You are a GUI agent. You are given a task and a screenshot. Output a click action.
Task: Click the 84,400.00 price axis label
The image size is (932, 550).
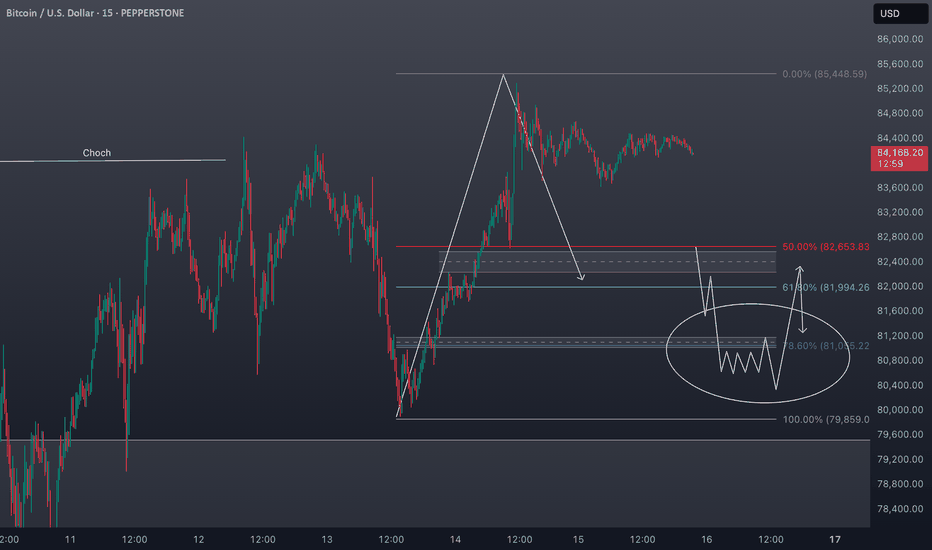pos(900,138)
